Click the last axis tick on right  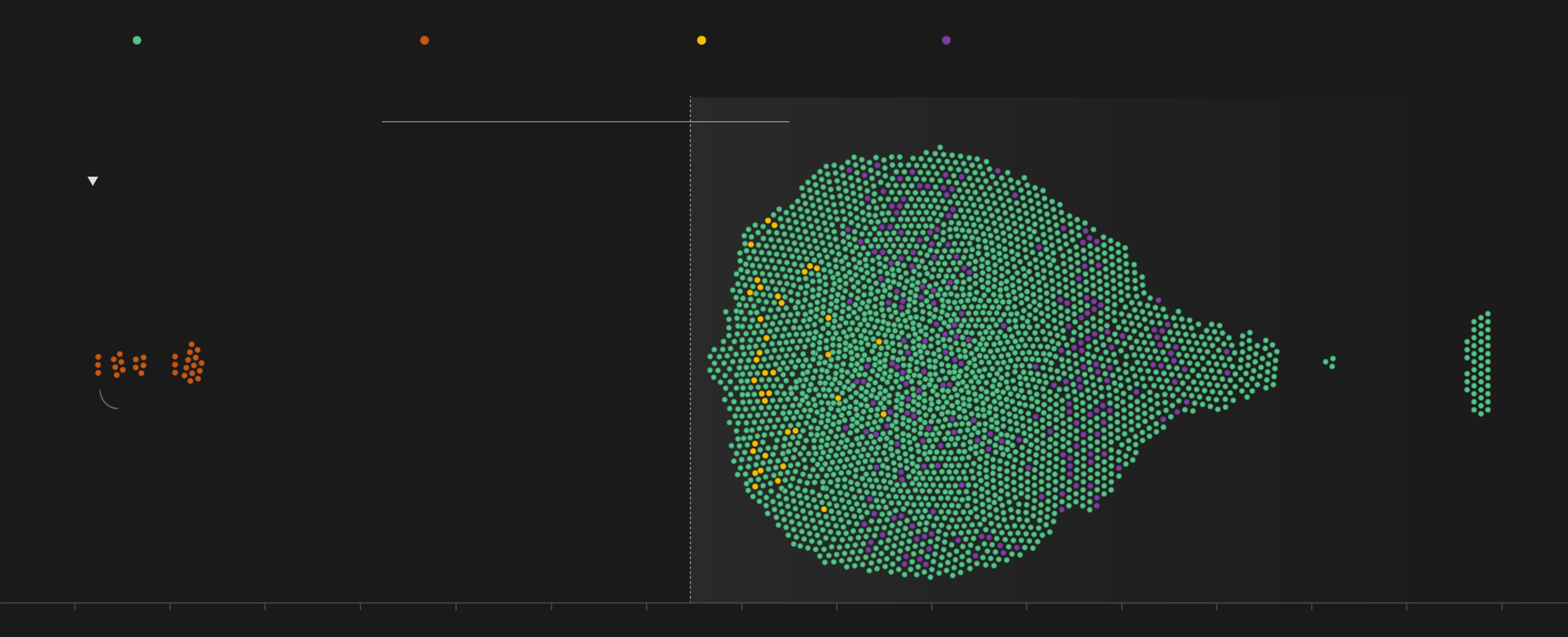(x=1502, y=607)
